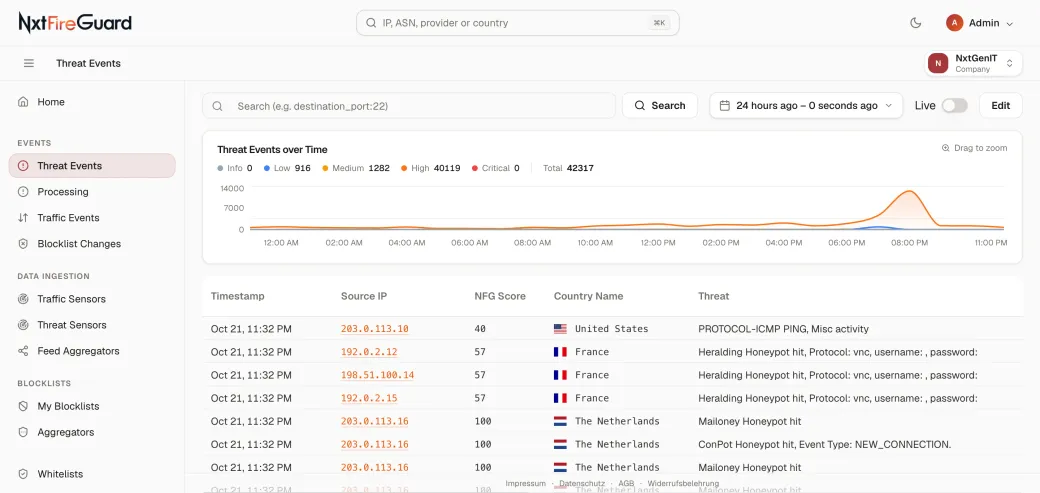Viewport: 1040px width, 493px height.
Task: Click the NxtFireGuard logo
Action: [x=75, y=23]
